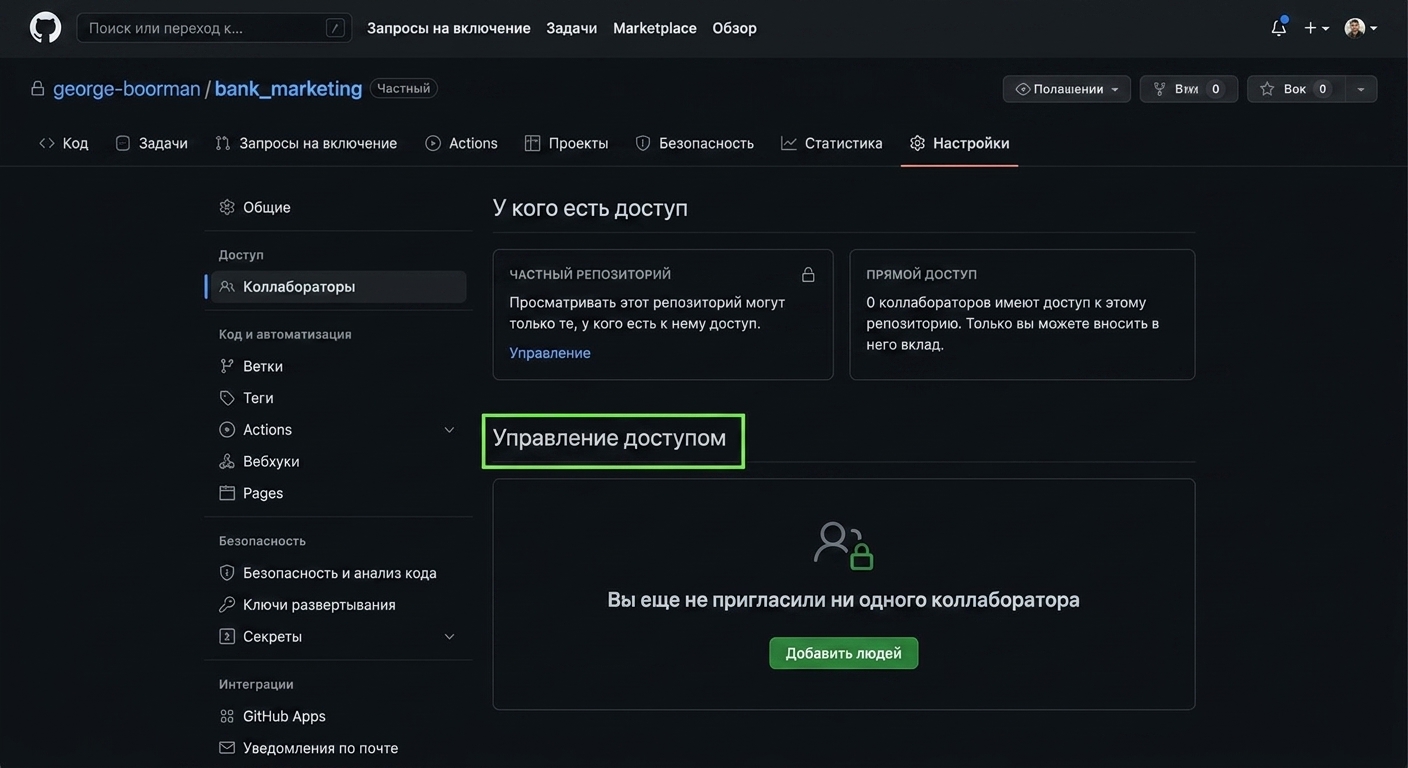Open Вебхуки via the webhook icon
1408x768 pixels.
point(227,461)
